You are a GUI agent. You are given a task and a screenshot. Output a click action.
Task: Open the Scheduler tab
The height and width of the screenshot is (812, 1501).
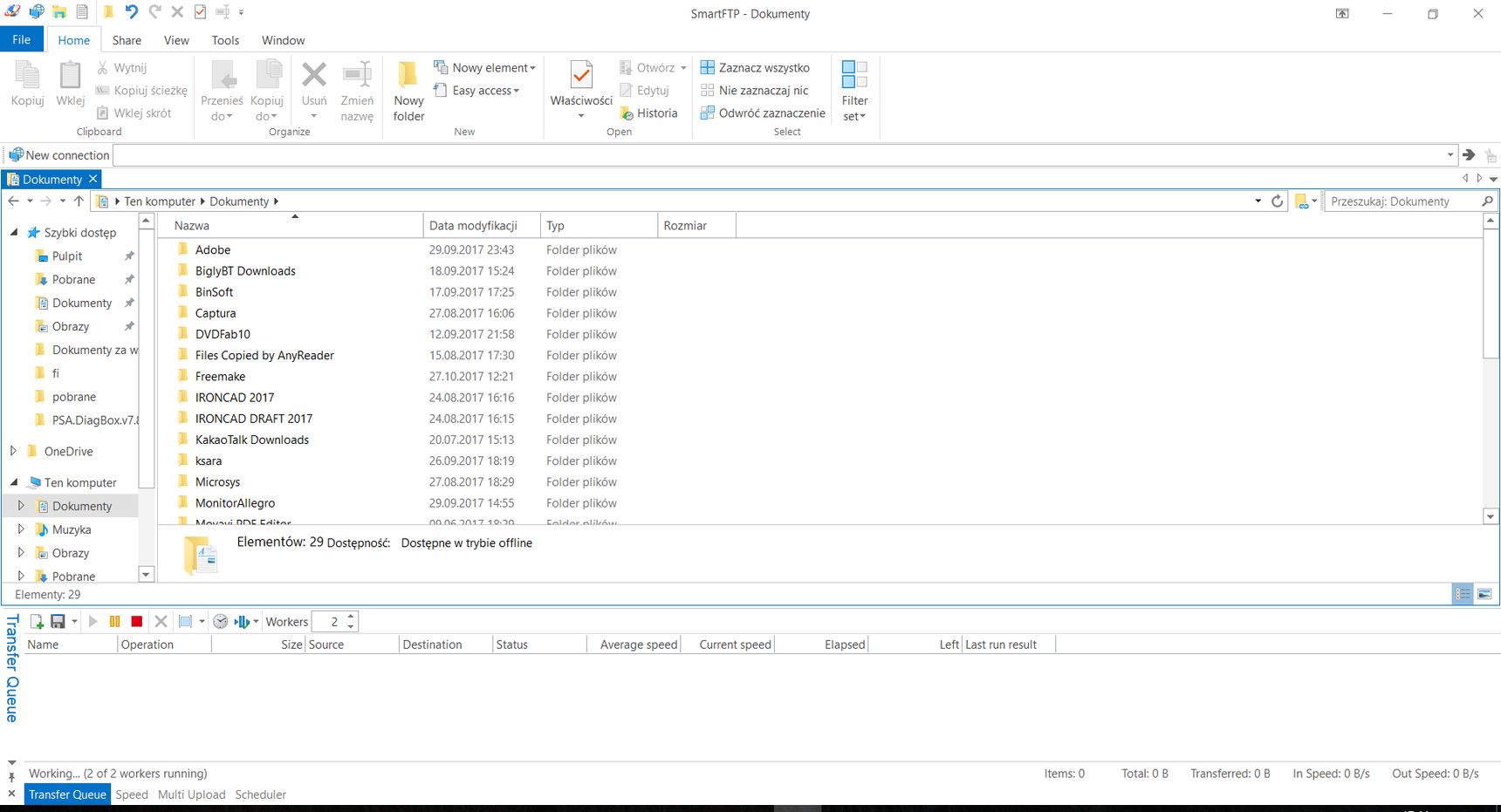[x=261, y=795]
